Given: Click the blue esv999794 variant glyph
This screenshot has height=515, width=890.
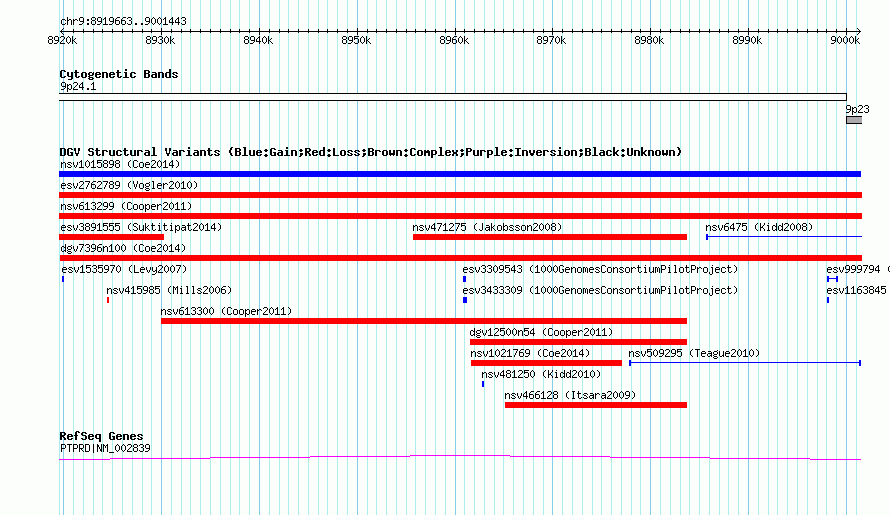Looking at the screenshot, I should pos(832,279).
